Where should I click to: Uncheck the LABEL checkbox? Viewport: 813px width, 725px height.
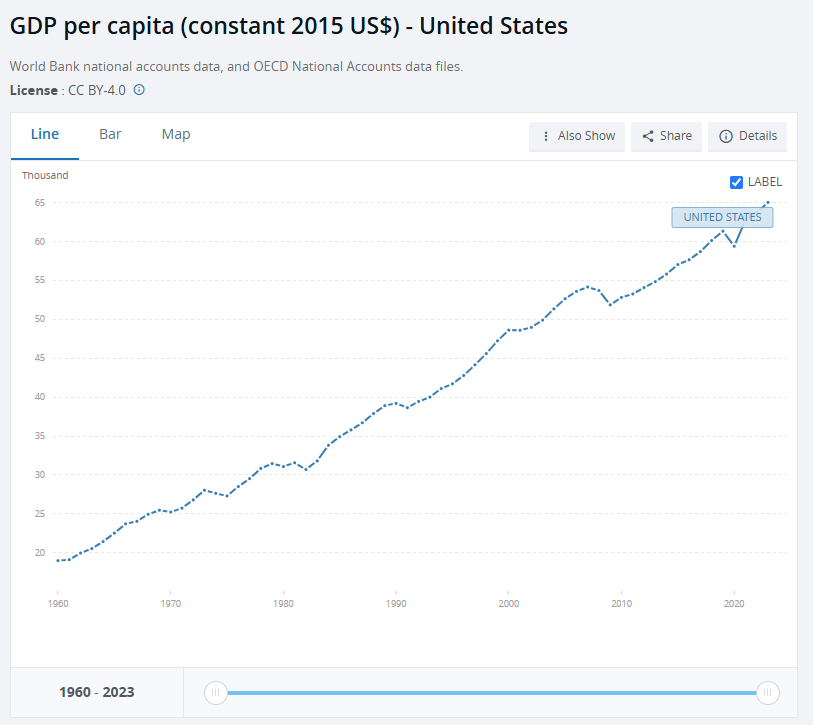pos(737,182)
